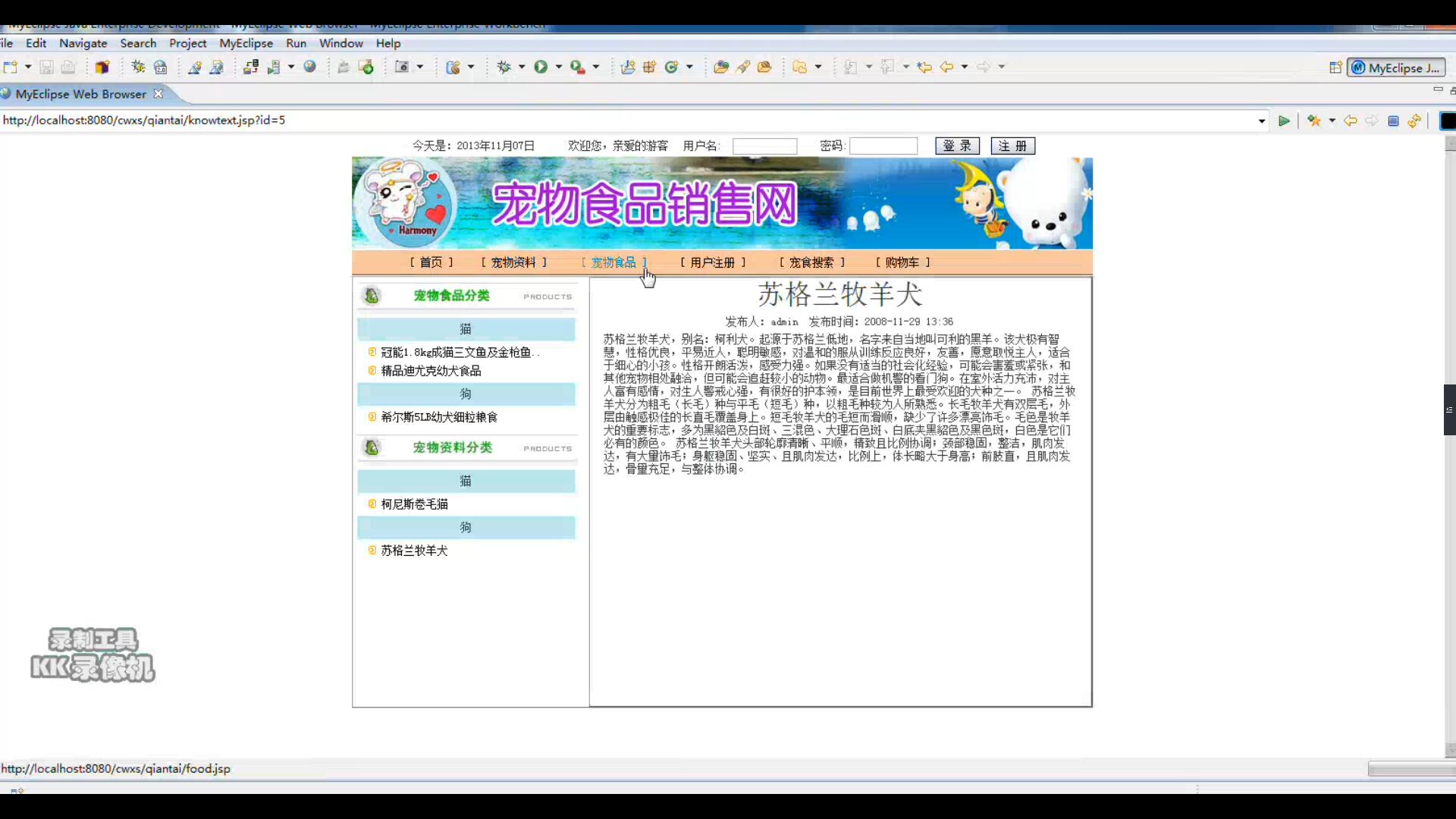Click the new package toolbar icon
Screen dimensions: 1456x819
coord(649,67)
